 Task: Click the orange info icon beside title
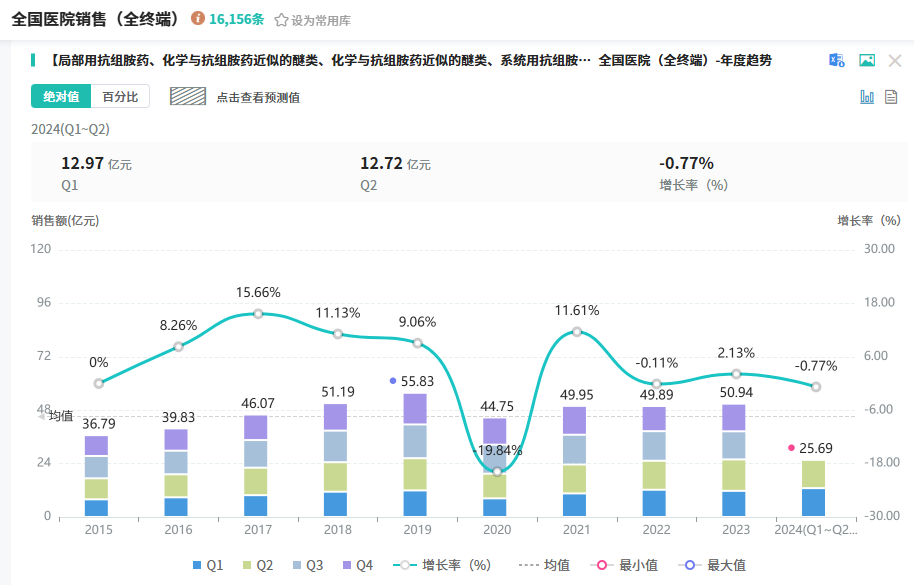[197, 19]
